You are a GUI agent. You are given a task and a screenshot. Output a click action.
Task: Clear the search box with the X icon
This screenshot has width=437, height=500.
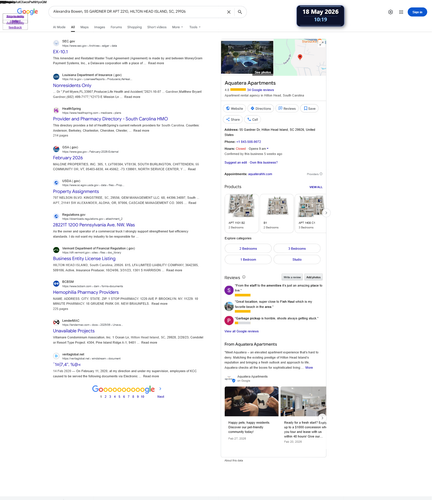point(229,12)
